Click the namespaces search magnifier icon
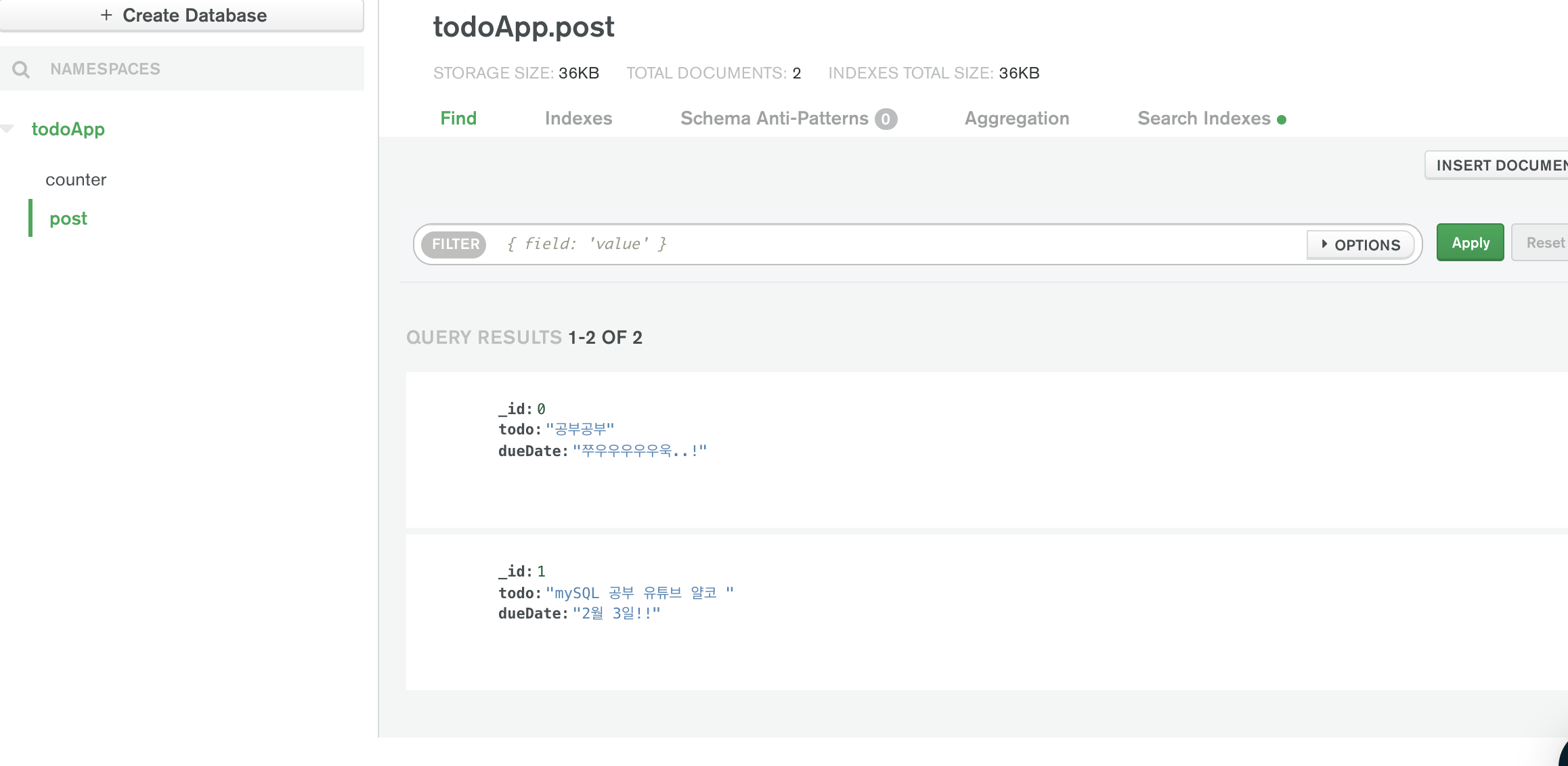1568x766 pixels. (21, 69)
